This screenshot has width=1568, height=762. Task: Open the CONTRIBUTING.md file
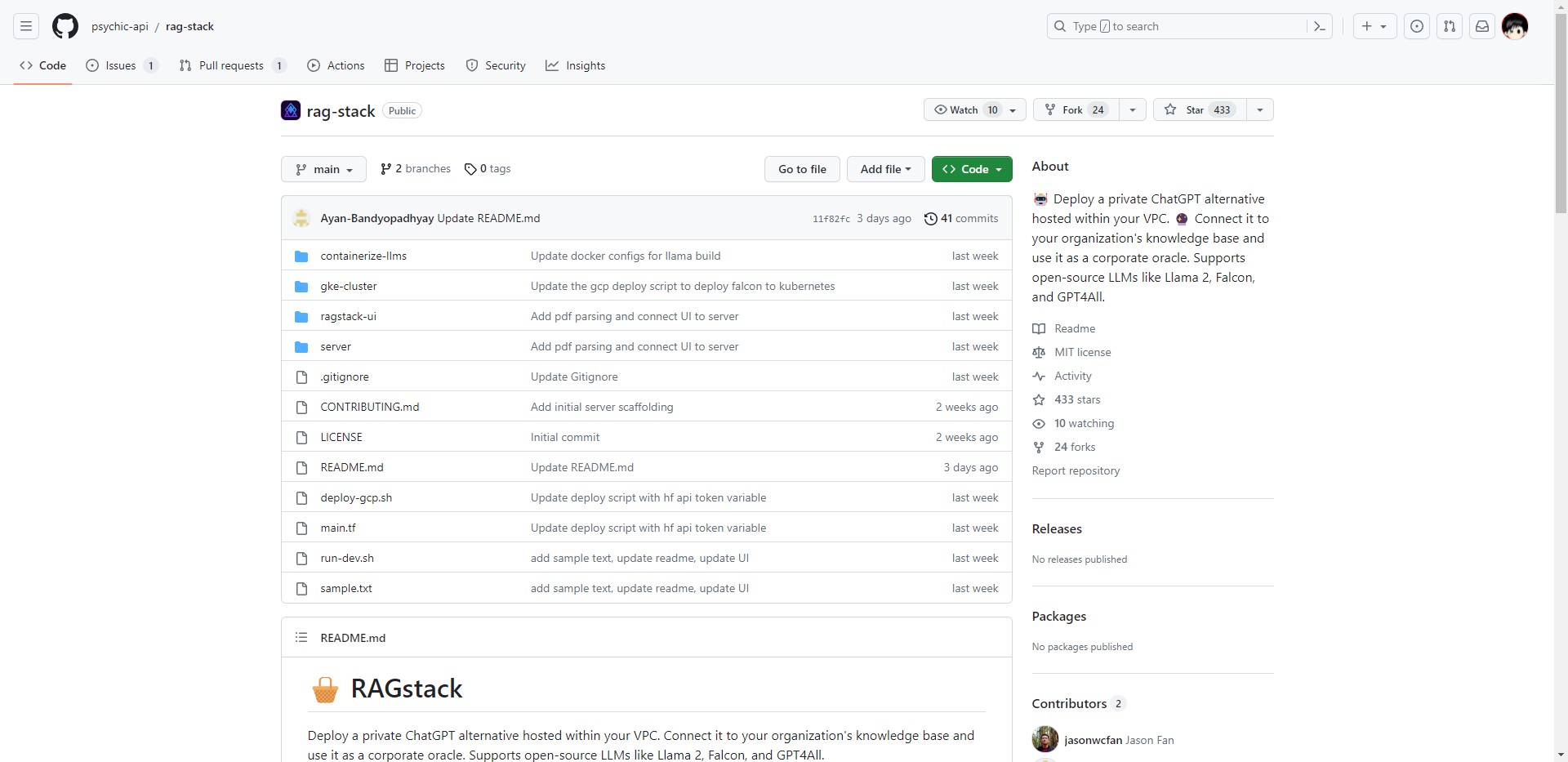370,407
